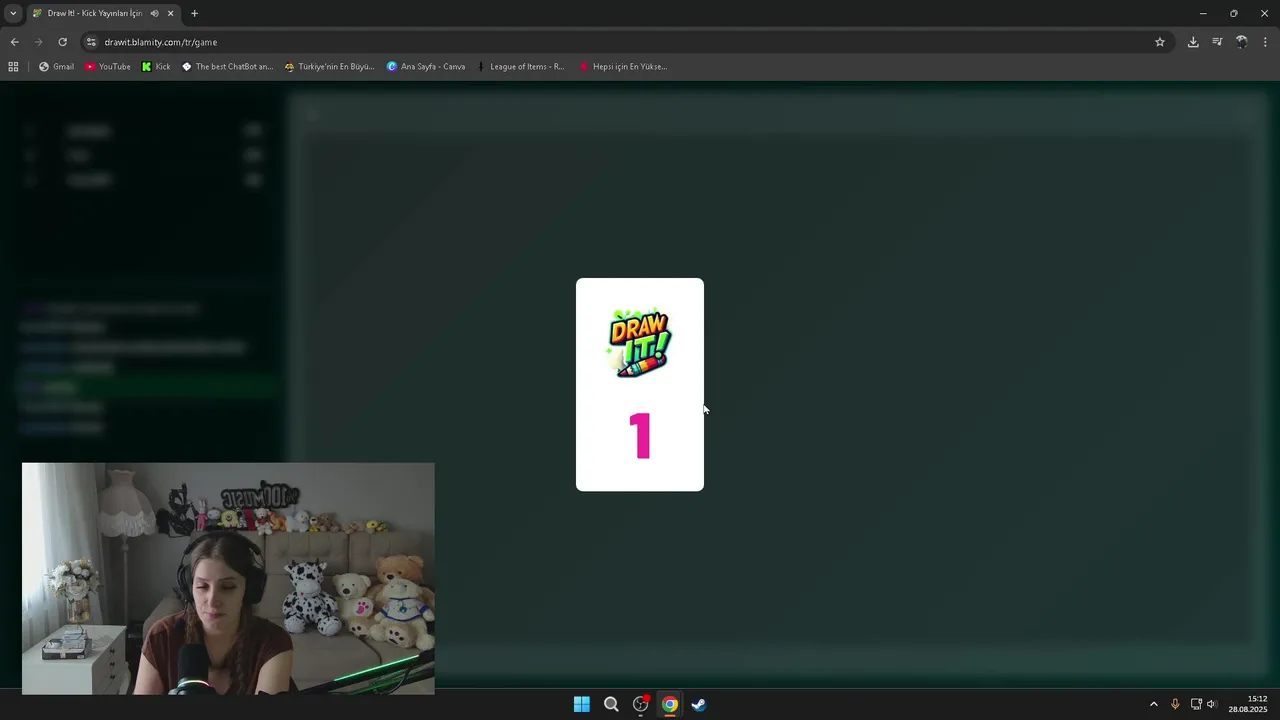Click the forward navigation arrow
The width and height of the screenshot is (1280, 720).
[38, 42]
